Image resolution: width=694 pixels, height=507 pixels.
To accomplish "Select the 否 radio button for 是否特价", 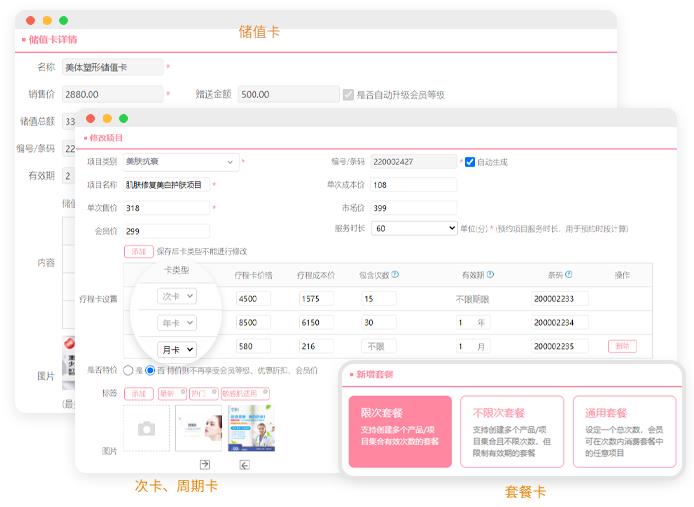I will (x=150, y=370).
